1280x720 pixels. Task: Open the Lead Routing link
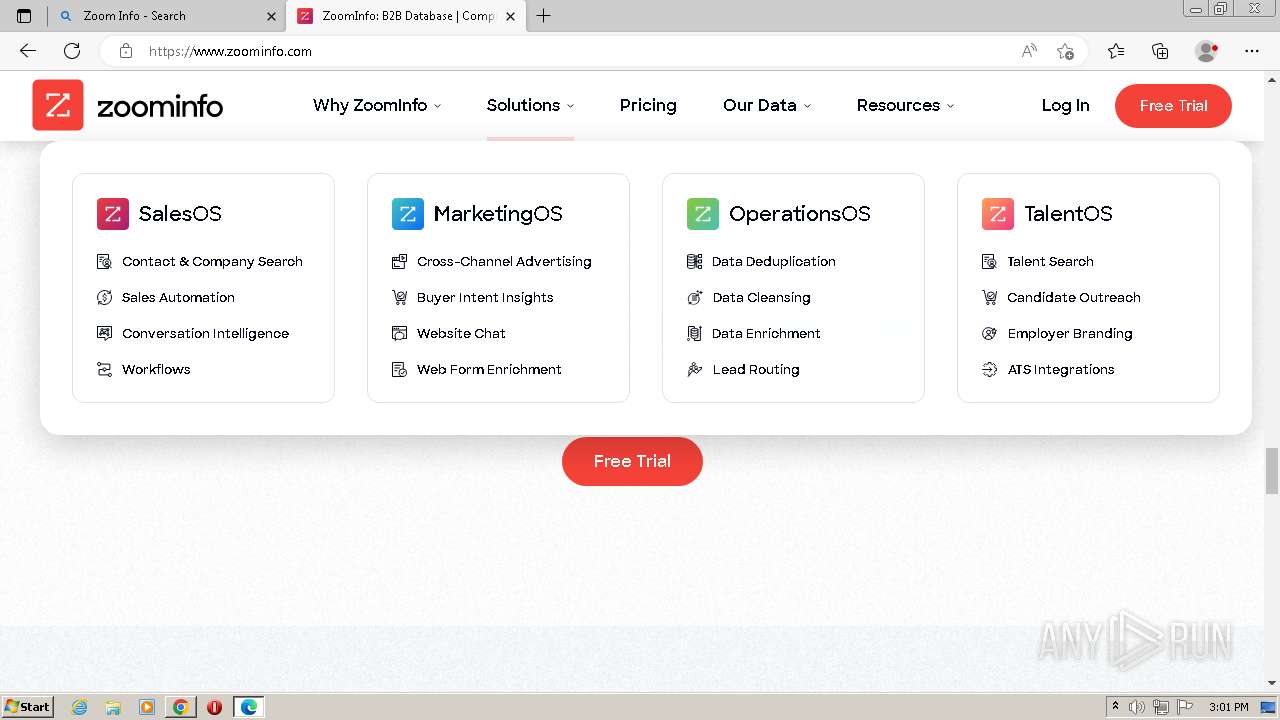[x=756, y=369]
